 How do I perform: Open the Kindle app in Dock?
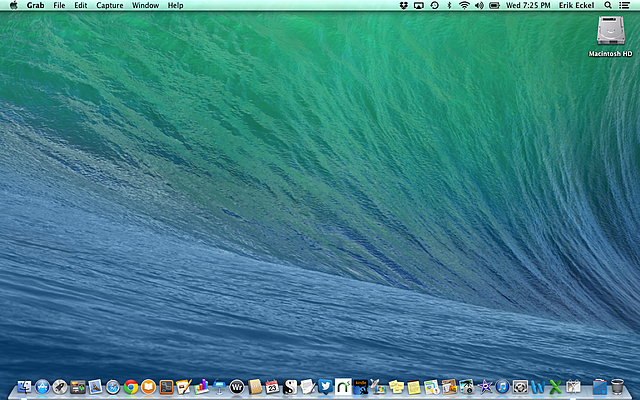pyautogui.click(x=361, y=386)
